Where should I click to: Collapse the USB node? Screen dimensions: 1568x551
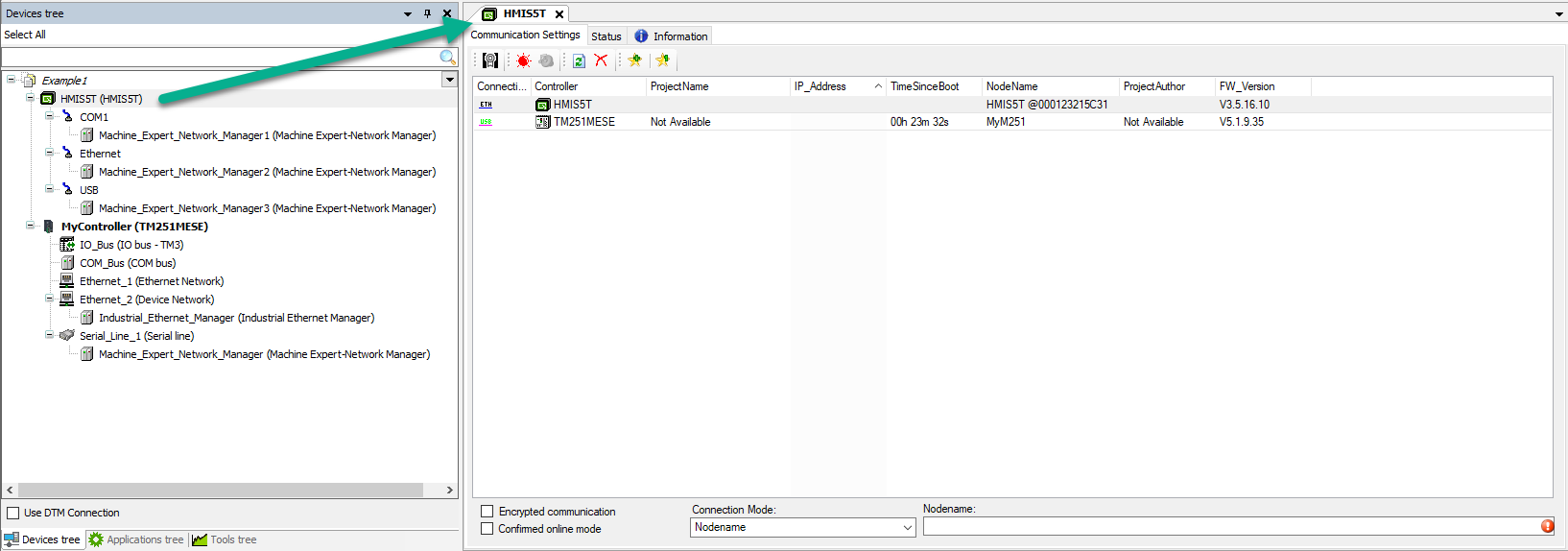pos(49,189)
